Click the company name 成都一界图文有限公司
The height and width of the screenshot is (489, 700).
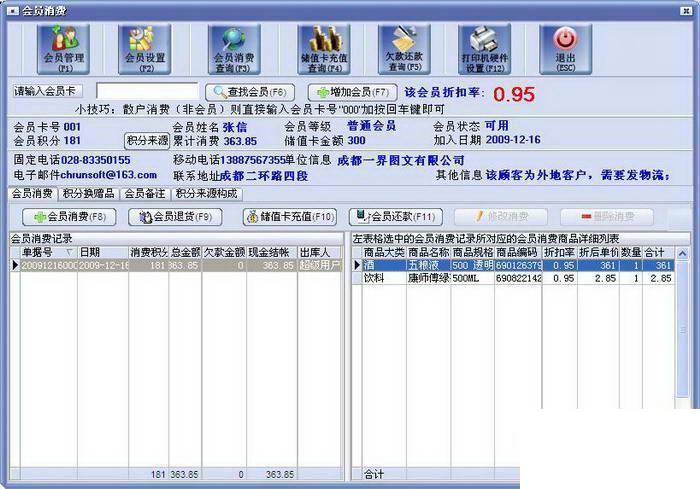401,160
